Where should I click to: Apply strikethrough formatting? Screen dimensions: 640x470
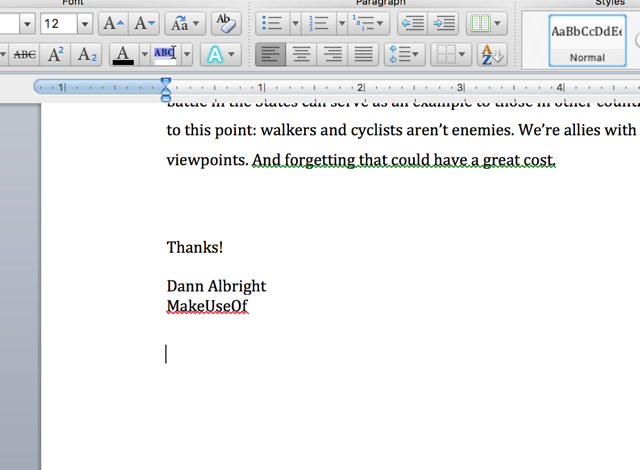pyautogui.click(x=24, y=54)
